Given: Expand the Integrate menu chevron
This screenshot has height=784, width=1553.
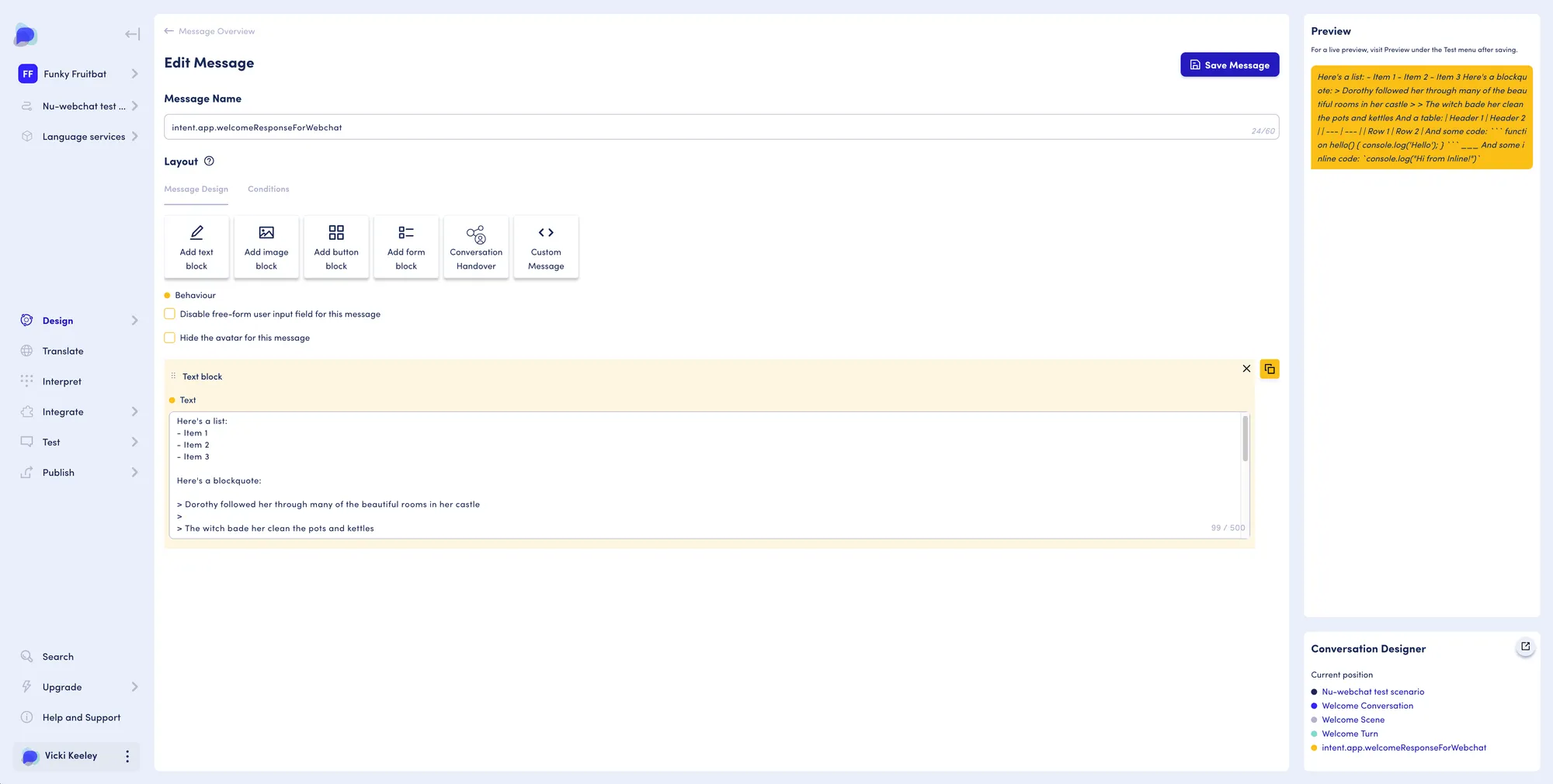Looking at the screenshot, I should tap(134, 412).
